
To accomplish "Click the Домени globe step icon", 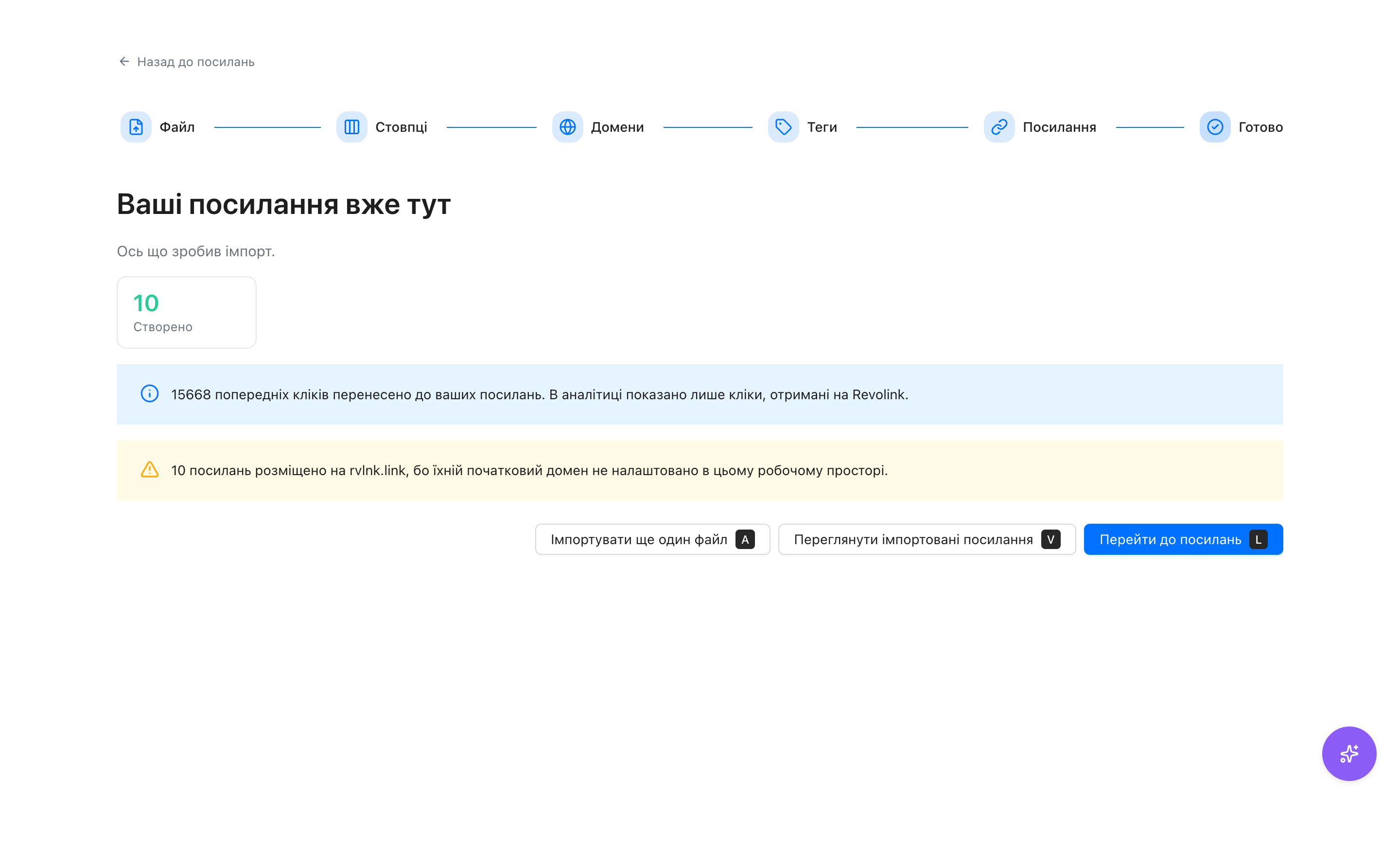I will [568, 127].
